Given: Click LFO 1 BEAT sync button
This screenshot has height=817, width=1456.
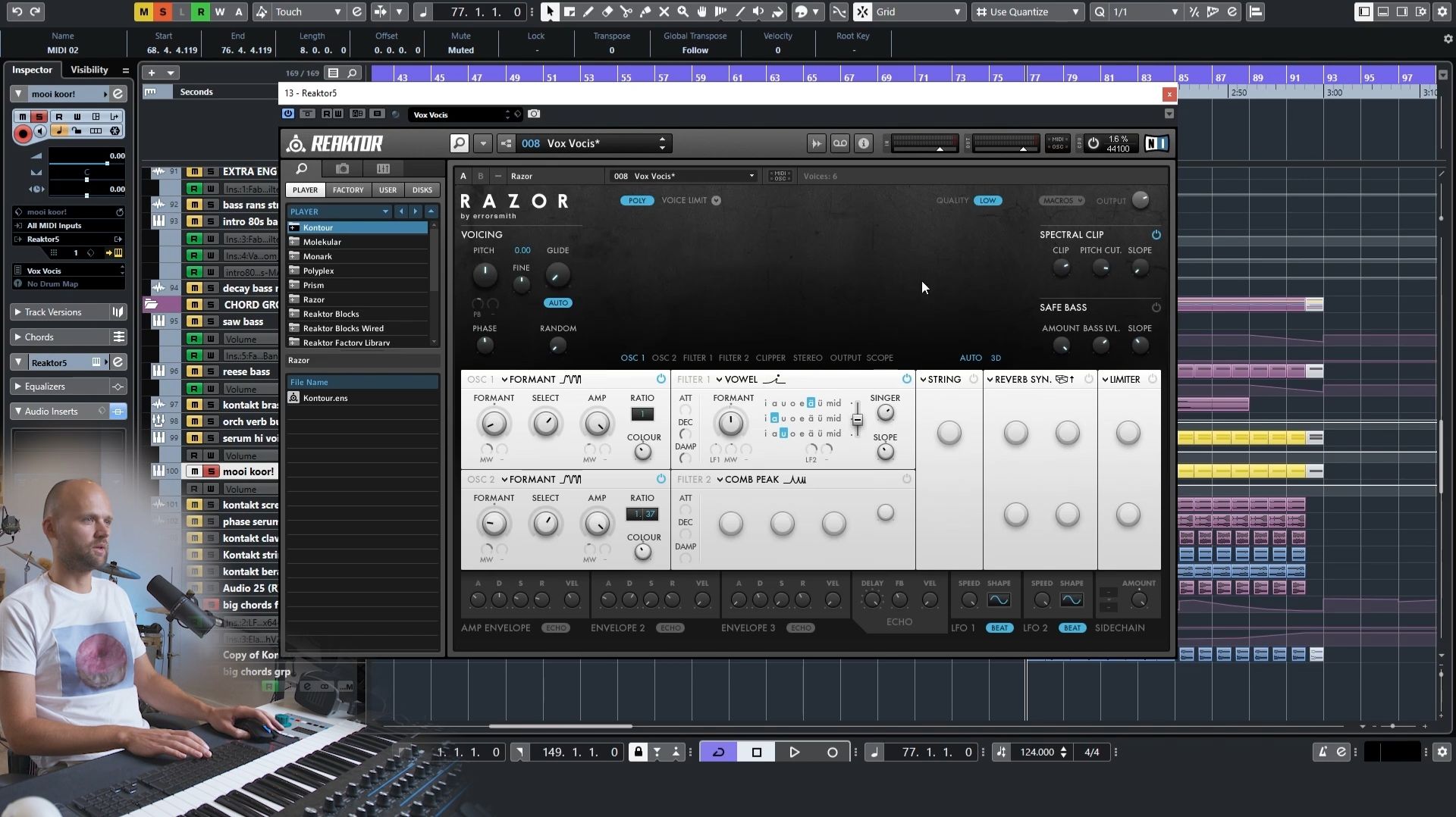Looking at the screenshot, I should click(x=999, y=628).
